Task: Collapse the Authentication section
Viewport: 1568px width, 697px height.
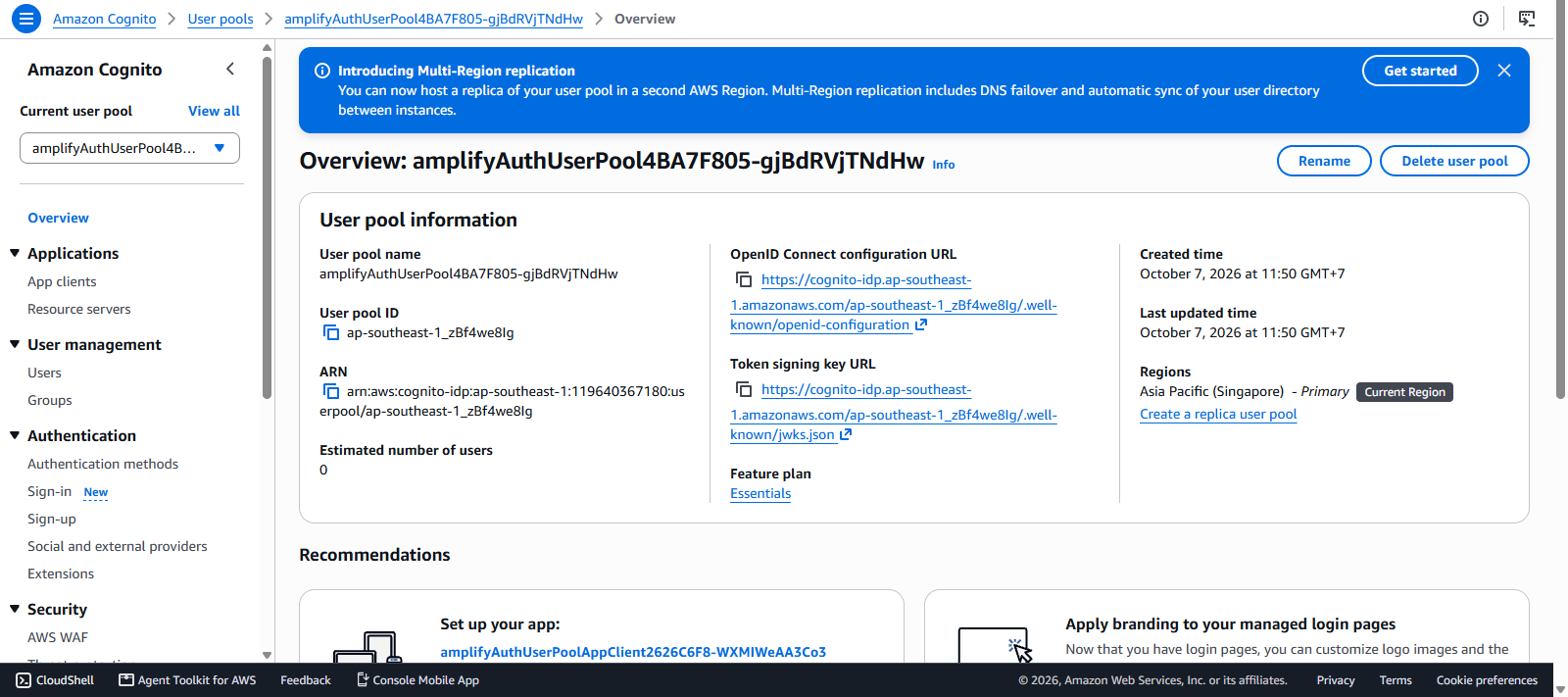Action: [x=15, y=435]
